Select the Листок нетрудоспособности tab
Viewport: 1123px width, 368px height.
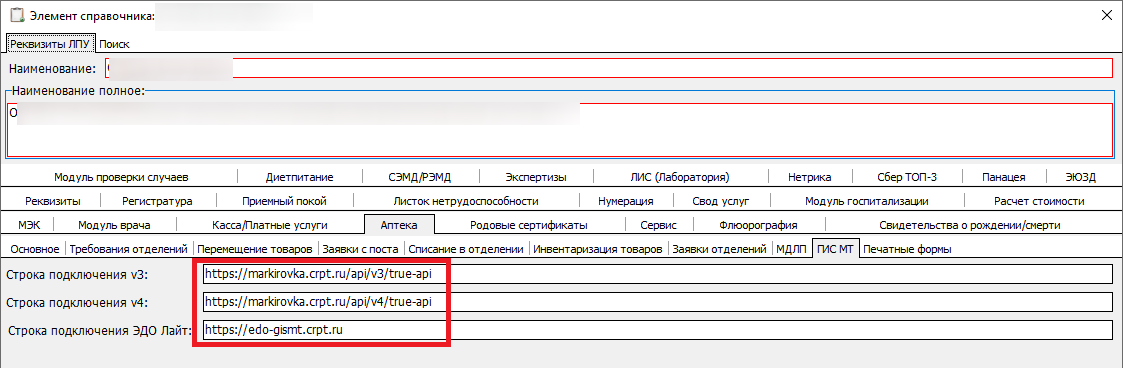[466, 201]
